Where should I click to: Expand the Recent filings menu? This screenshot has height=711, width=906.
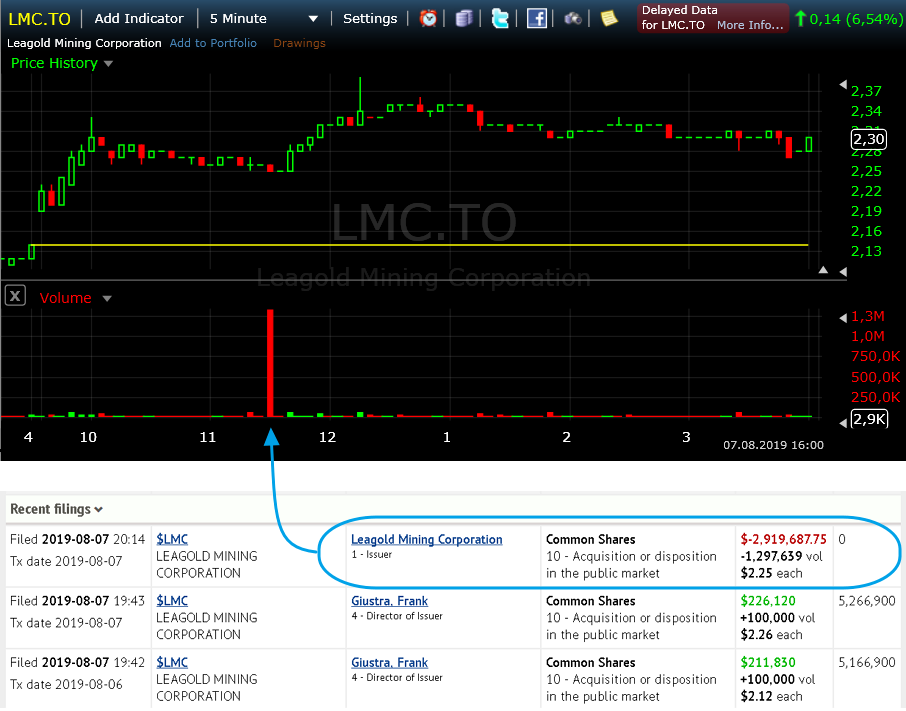tap(56, 509)
